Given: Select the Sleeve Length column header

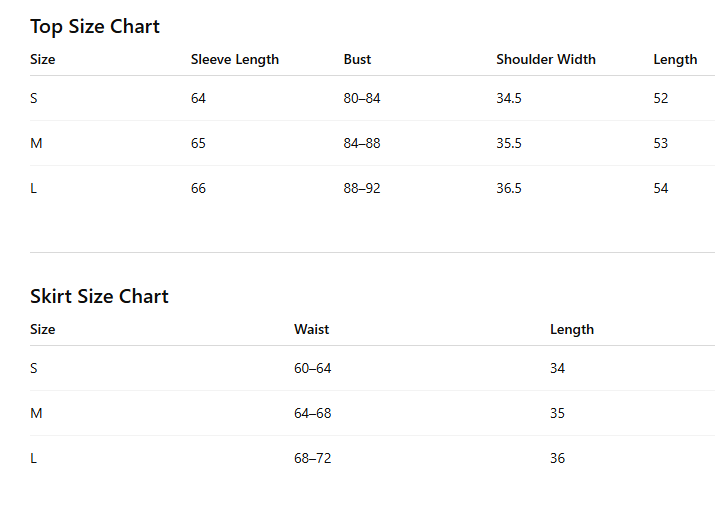Looking at the screenshot, I should click(235, 60).
